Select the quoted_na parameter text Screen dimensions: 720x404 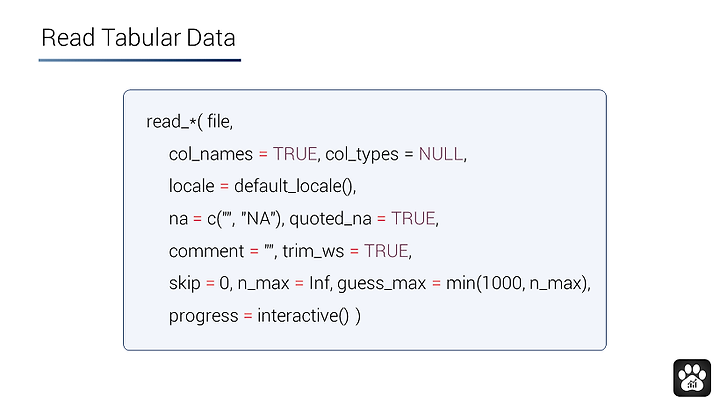coord(331,219)
